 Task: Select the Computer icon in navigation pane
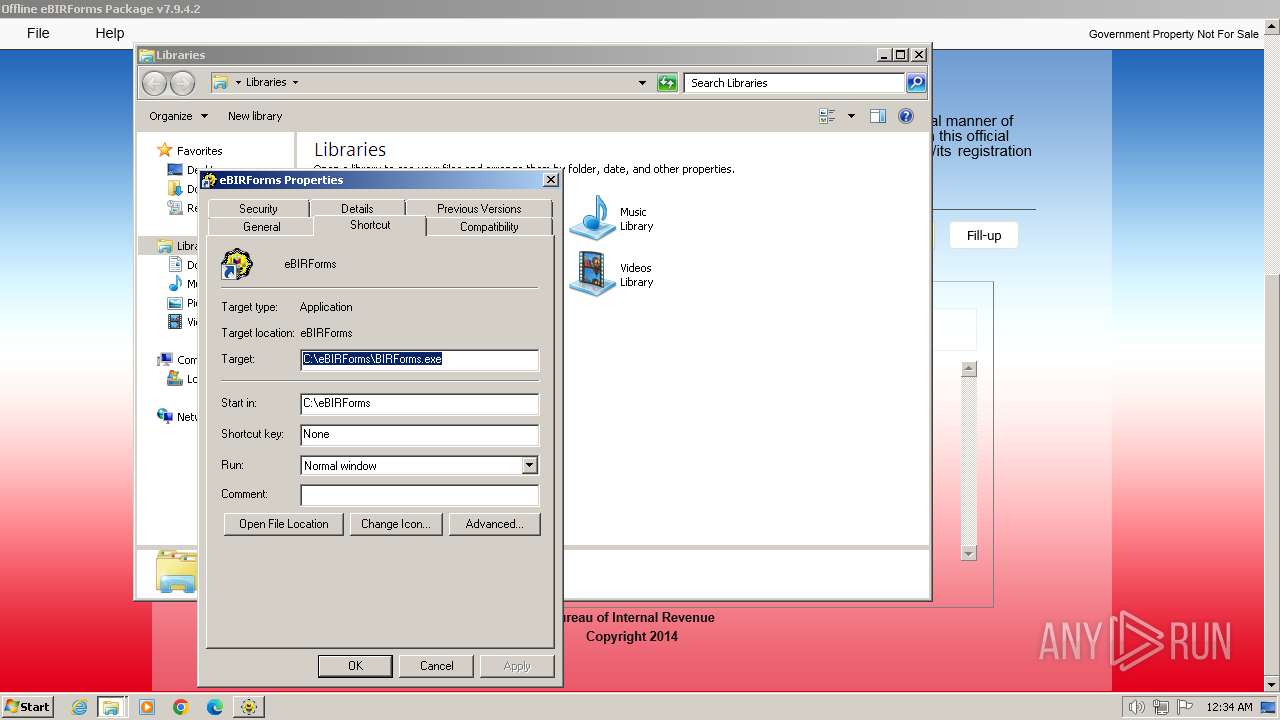click(x=165, y=360)
